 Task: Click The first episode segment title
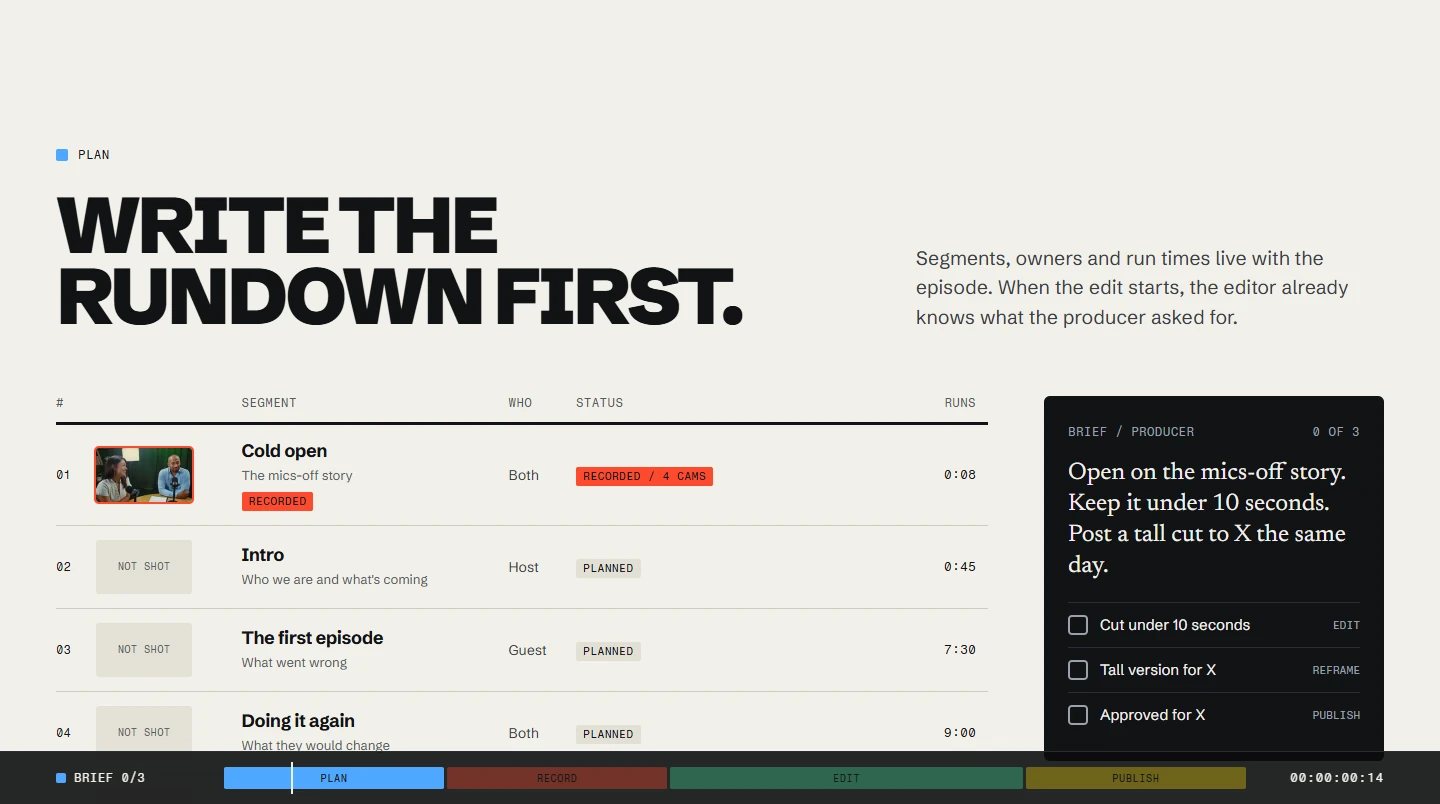tap(312, 638)
